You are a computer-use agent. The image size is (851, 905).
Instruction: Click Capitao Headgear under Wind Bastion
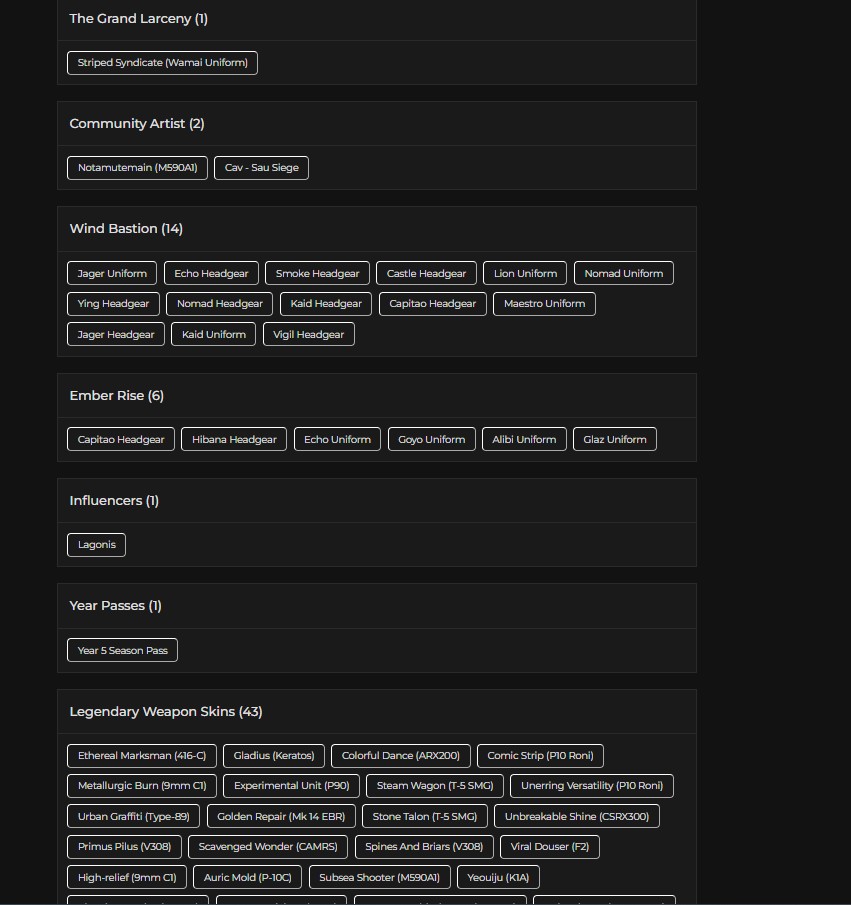(x=433, y=304)
